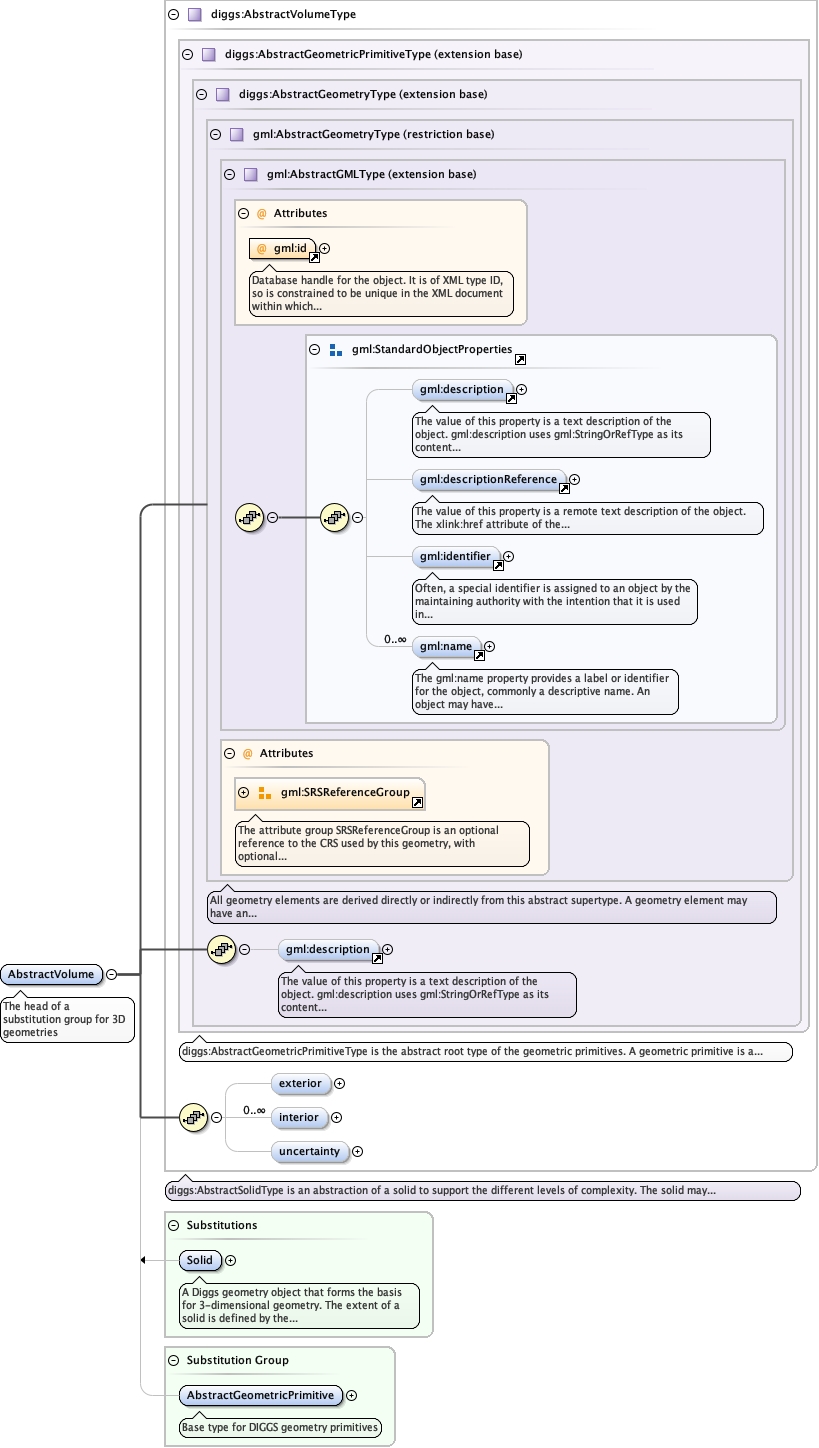Expand the gml:SRSReferenceGroup attribute group

coord(243,792)
